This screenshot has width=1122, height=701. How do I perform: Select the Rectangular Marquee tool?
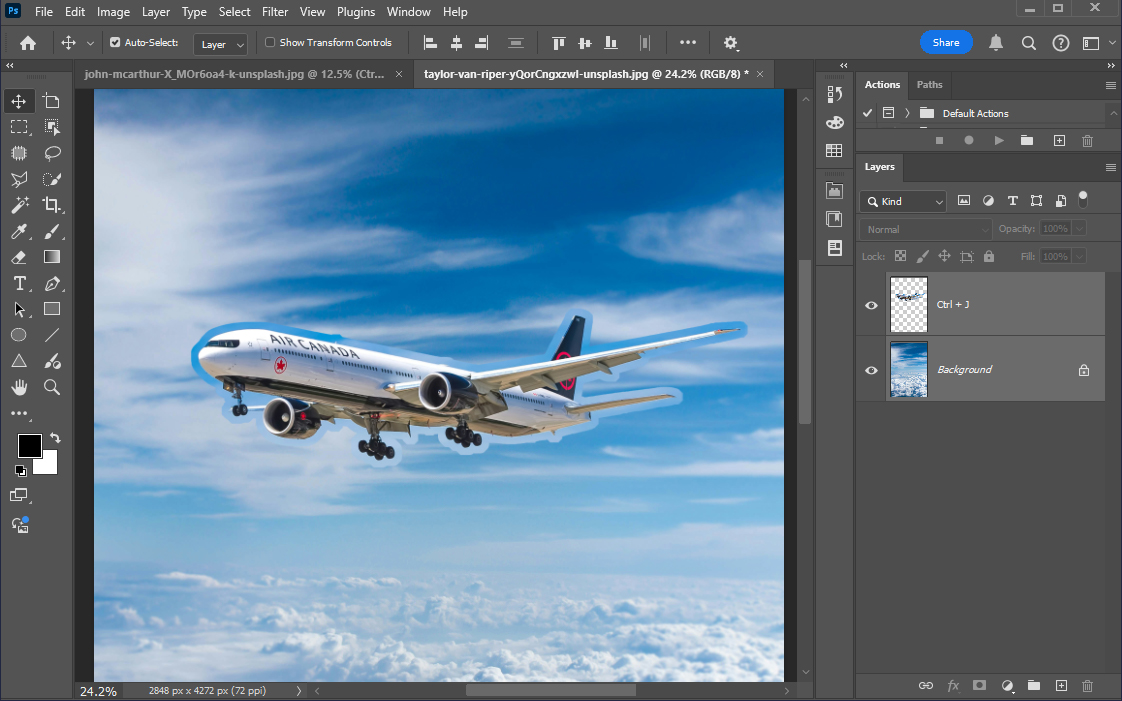click(x=19, y=127)
